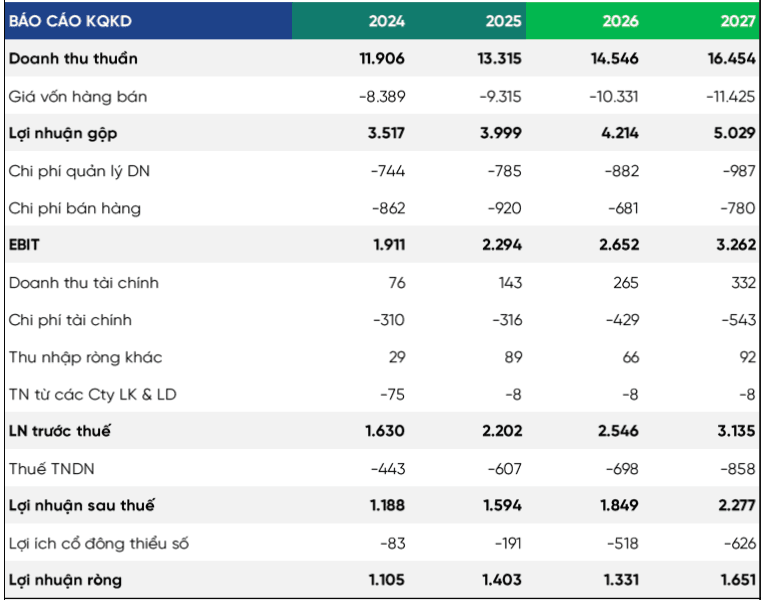Select the 'Lợi nhuận gộp' row label
The image size is (764, 600).
click(x=63, y=134)
